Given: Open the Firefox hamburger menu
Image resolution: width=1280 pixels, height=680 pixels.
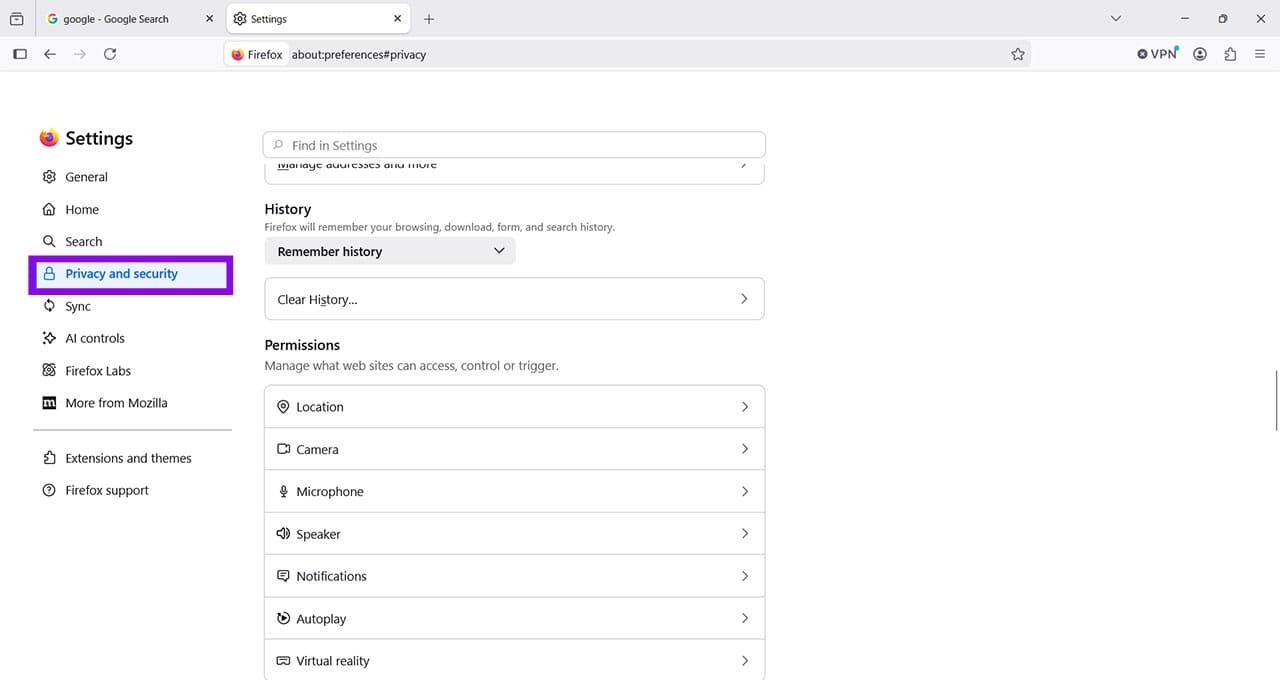Looking at the screenshot, I should point(1260,54).
